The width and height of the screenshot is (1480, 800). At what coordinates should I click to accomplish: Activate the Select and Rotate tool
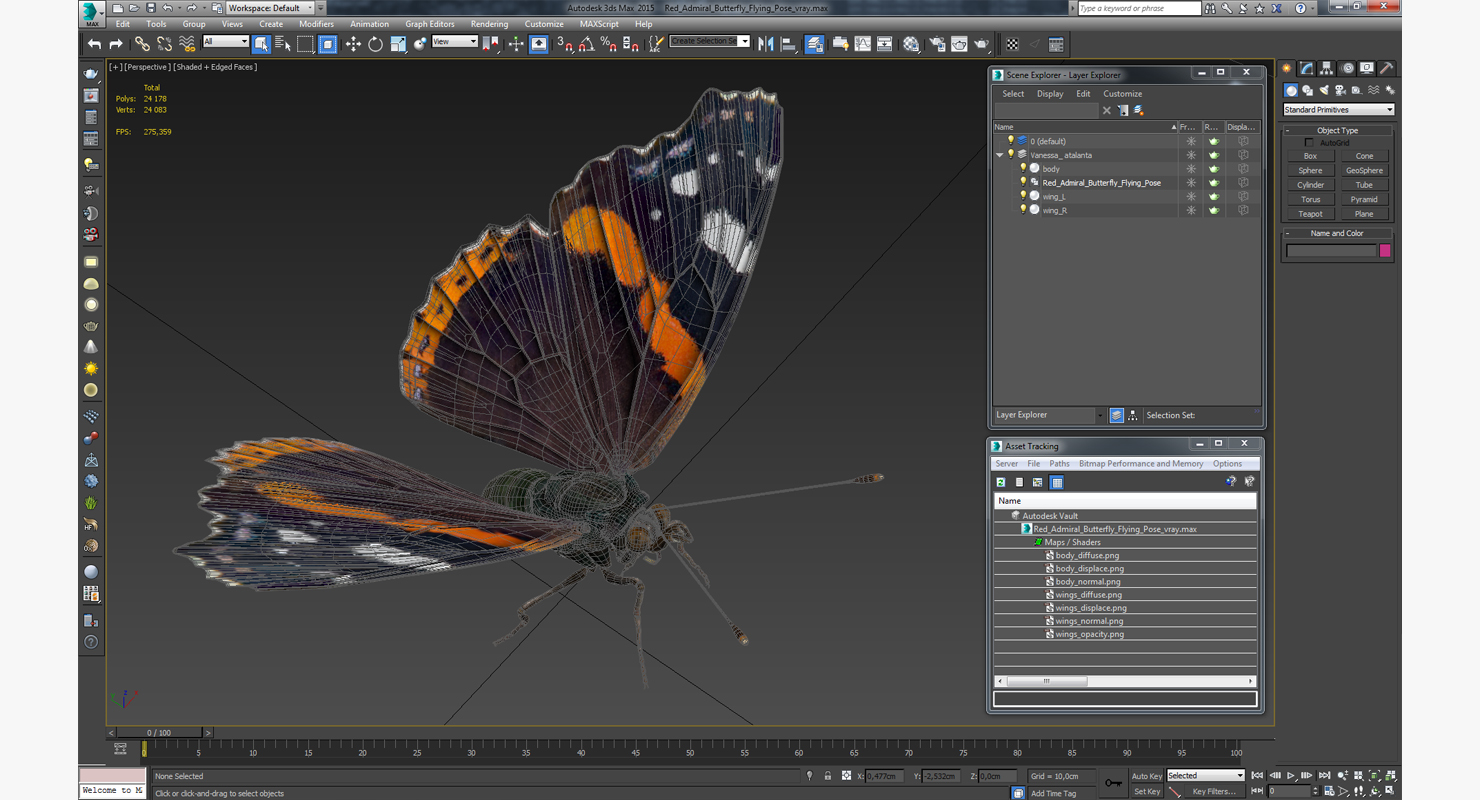375,44
